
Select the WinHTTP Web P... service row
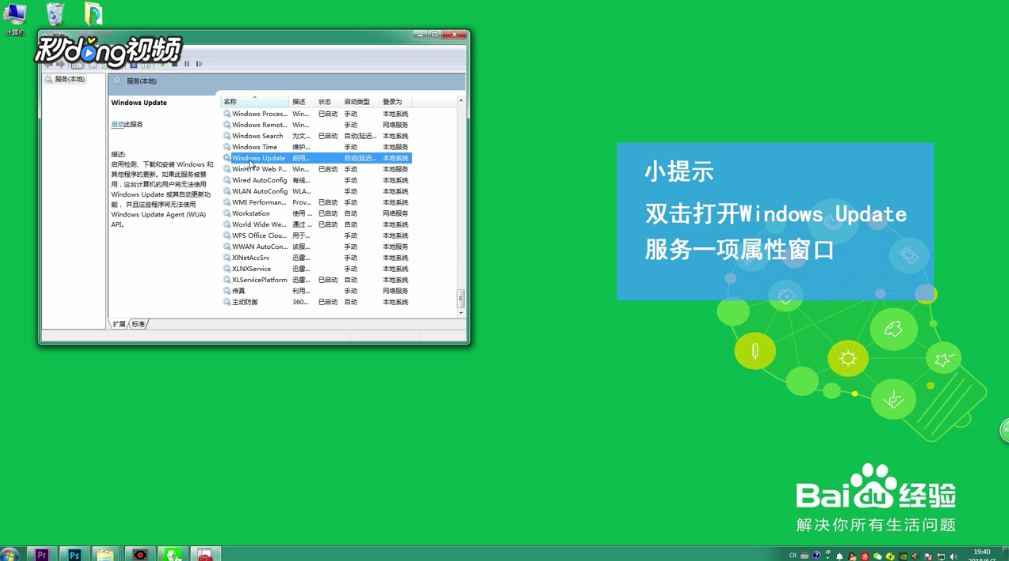point(316,169)
